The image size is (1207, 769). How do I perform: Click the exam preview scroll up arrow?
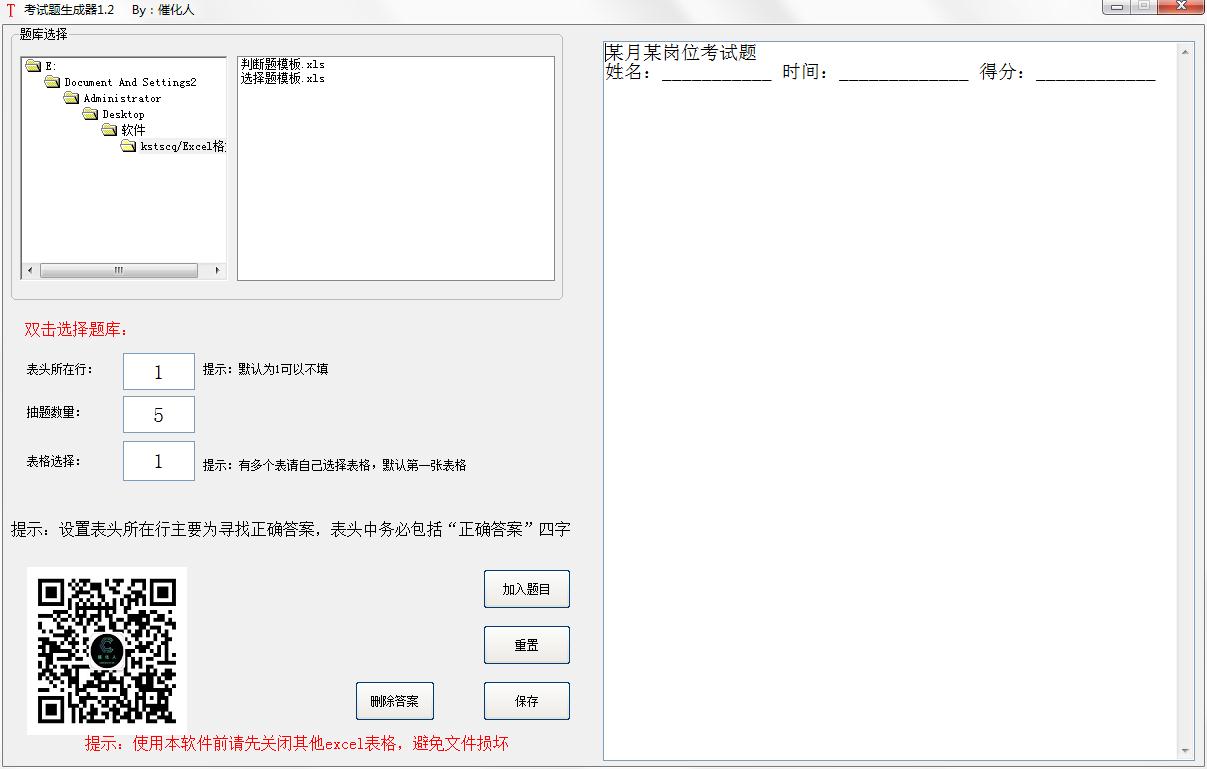coord(1186,51)
